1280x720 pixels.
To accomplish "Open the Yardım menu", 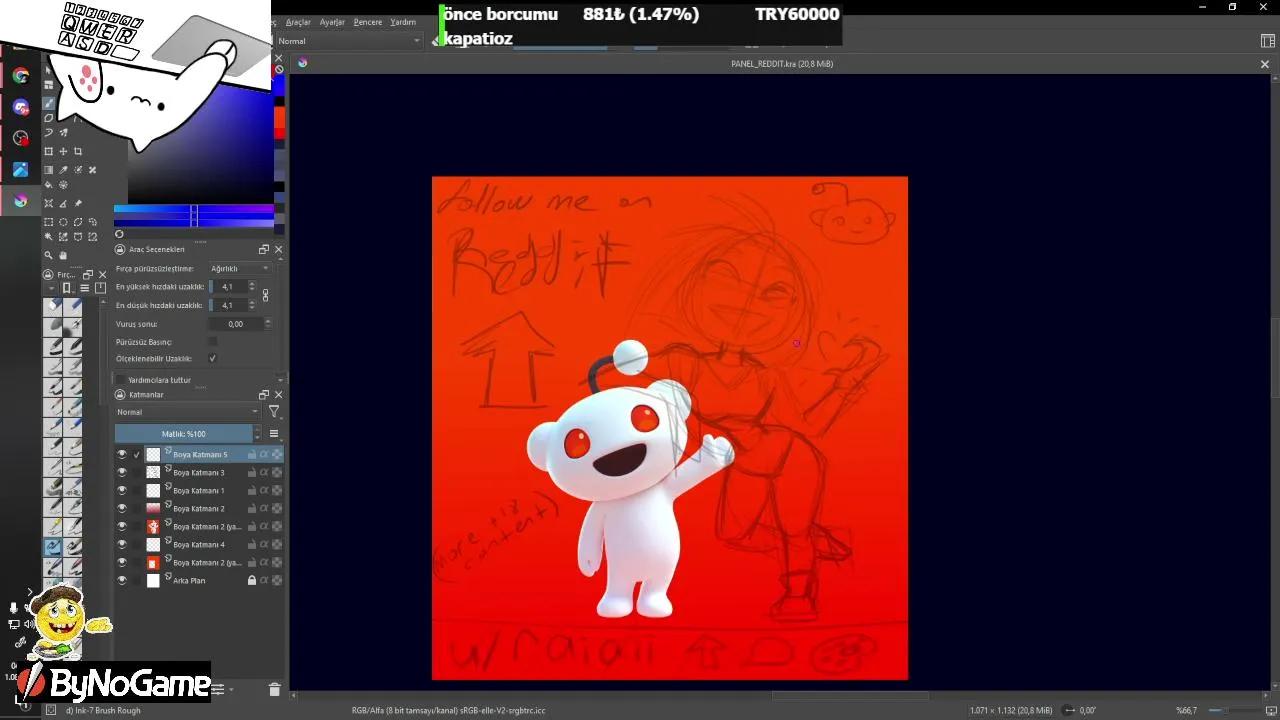I will 403,22.
